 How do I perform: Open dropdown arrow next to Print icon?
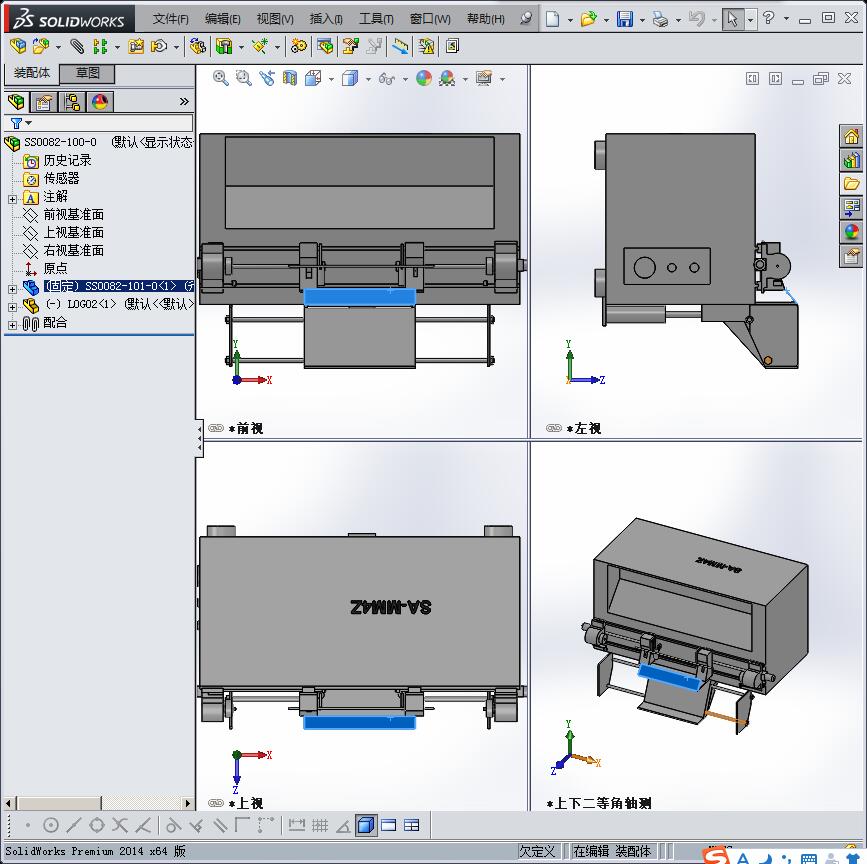(x=678, y=20)
